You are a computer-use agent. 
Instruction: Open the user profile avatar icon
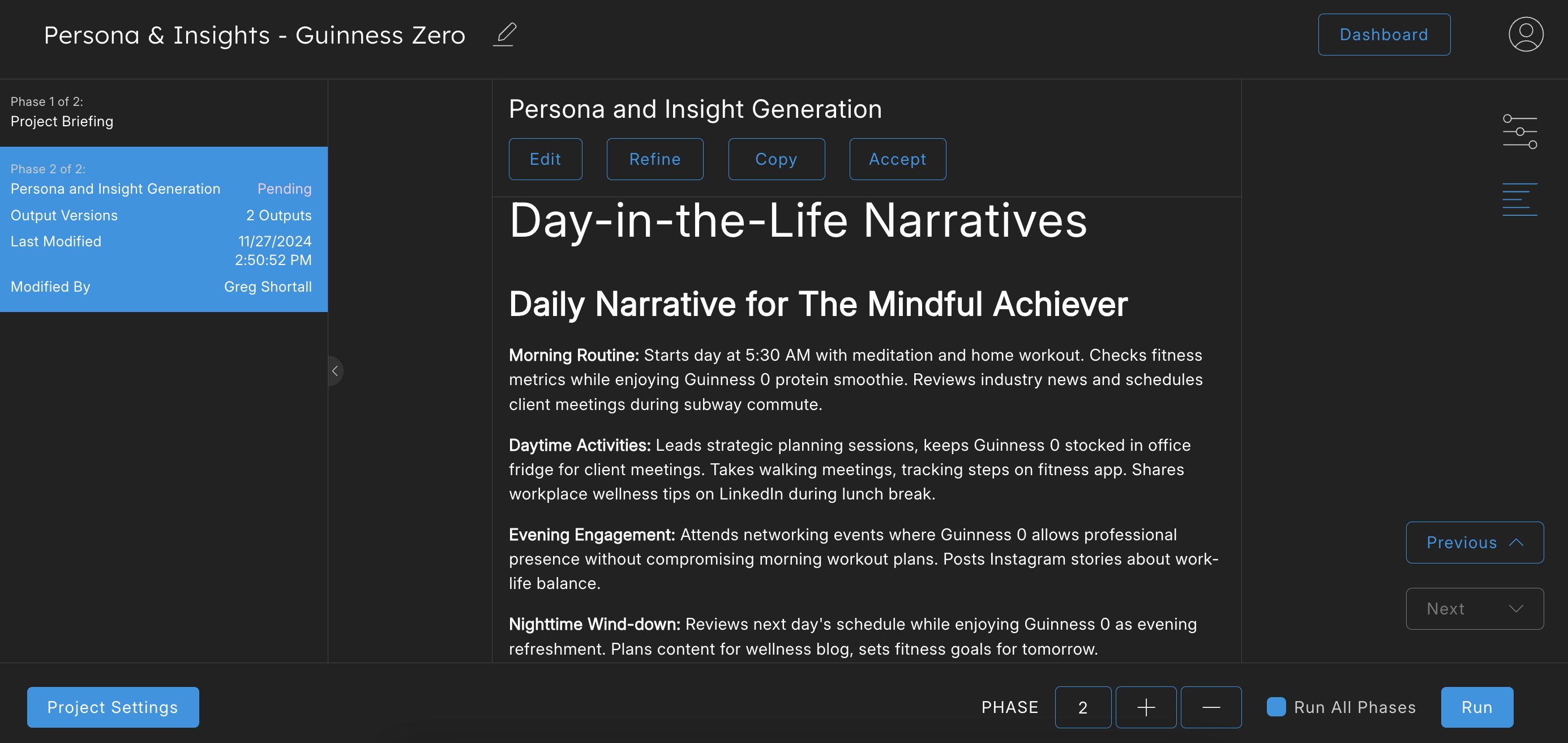1525,35
